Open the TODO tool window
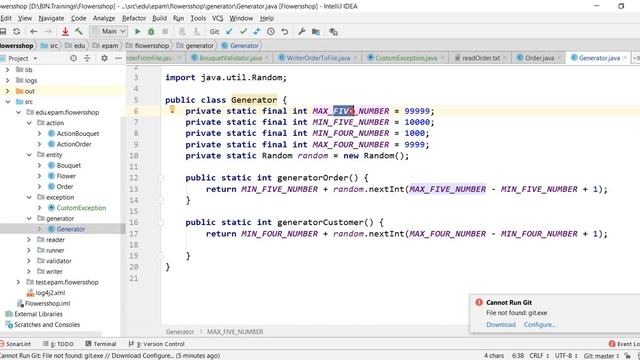Viewport: 640px width, 360px height. [58, 344]
